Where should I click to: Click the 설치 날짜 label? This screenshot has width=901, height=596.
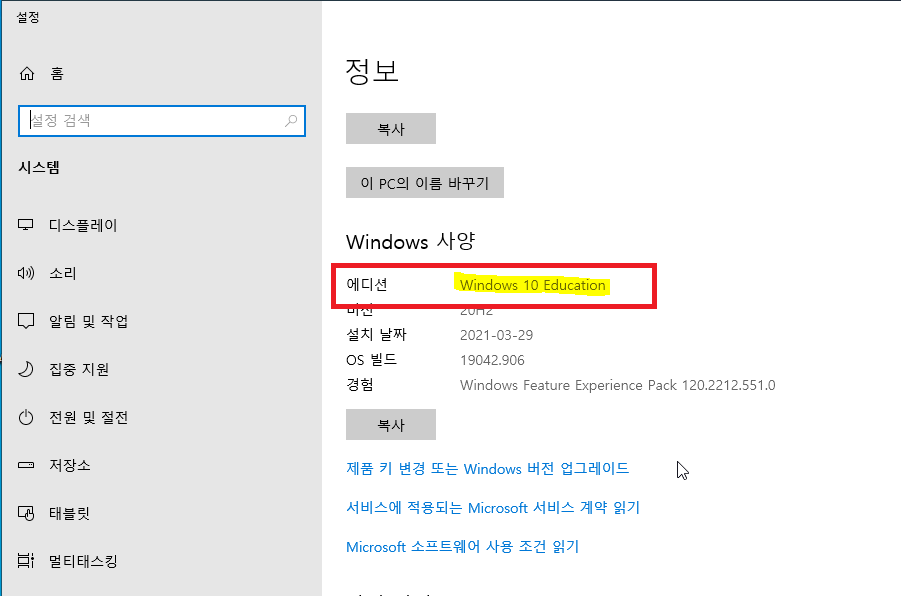(376, 334)
